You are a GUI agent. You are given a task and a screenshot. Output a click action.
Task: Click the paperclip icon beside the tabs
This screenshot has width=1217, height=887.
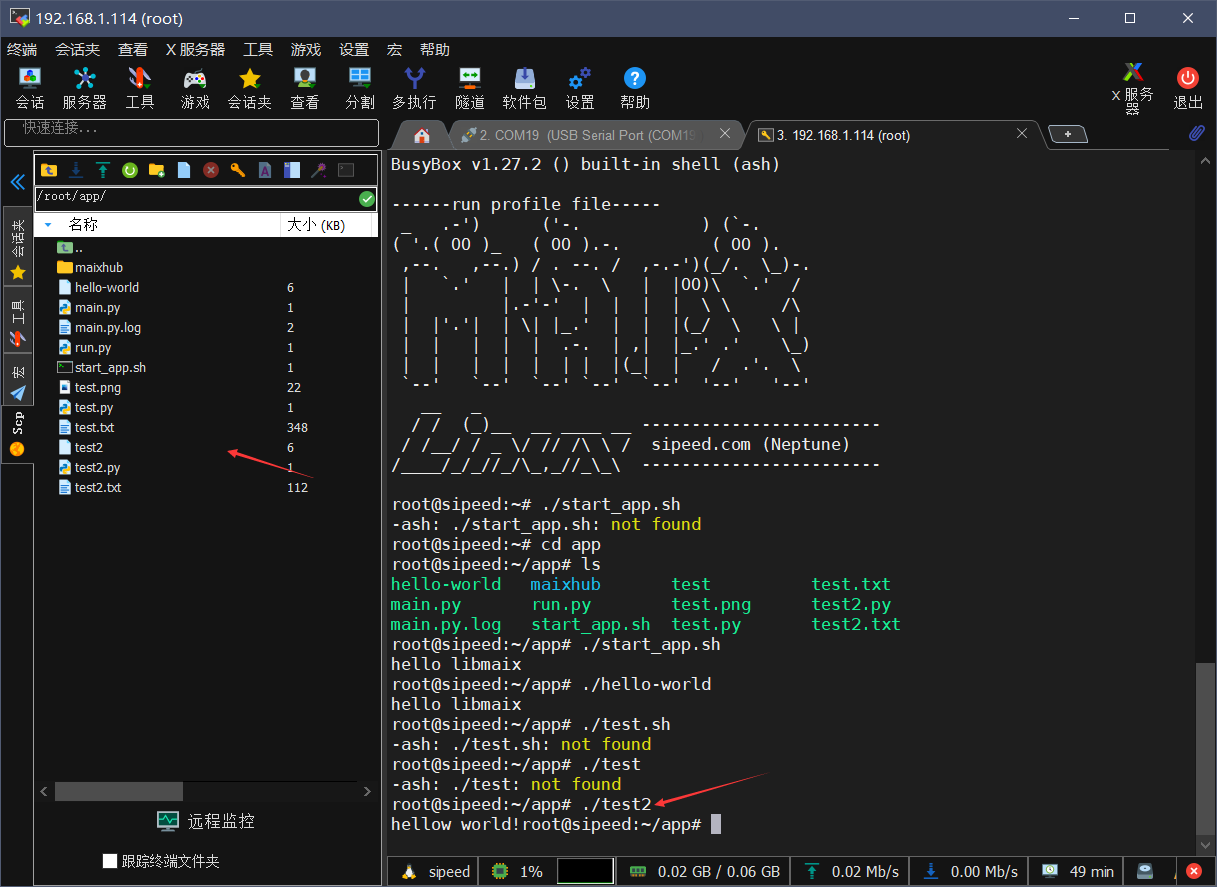tap(1196, 133)
